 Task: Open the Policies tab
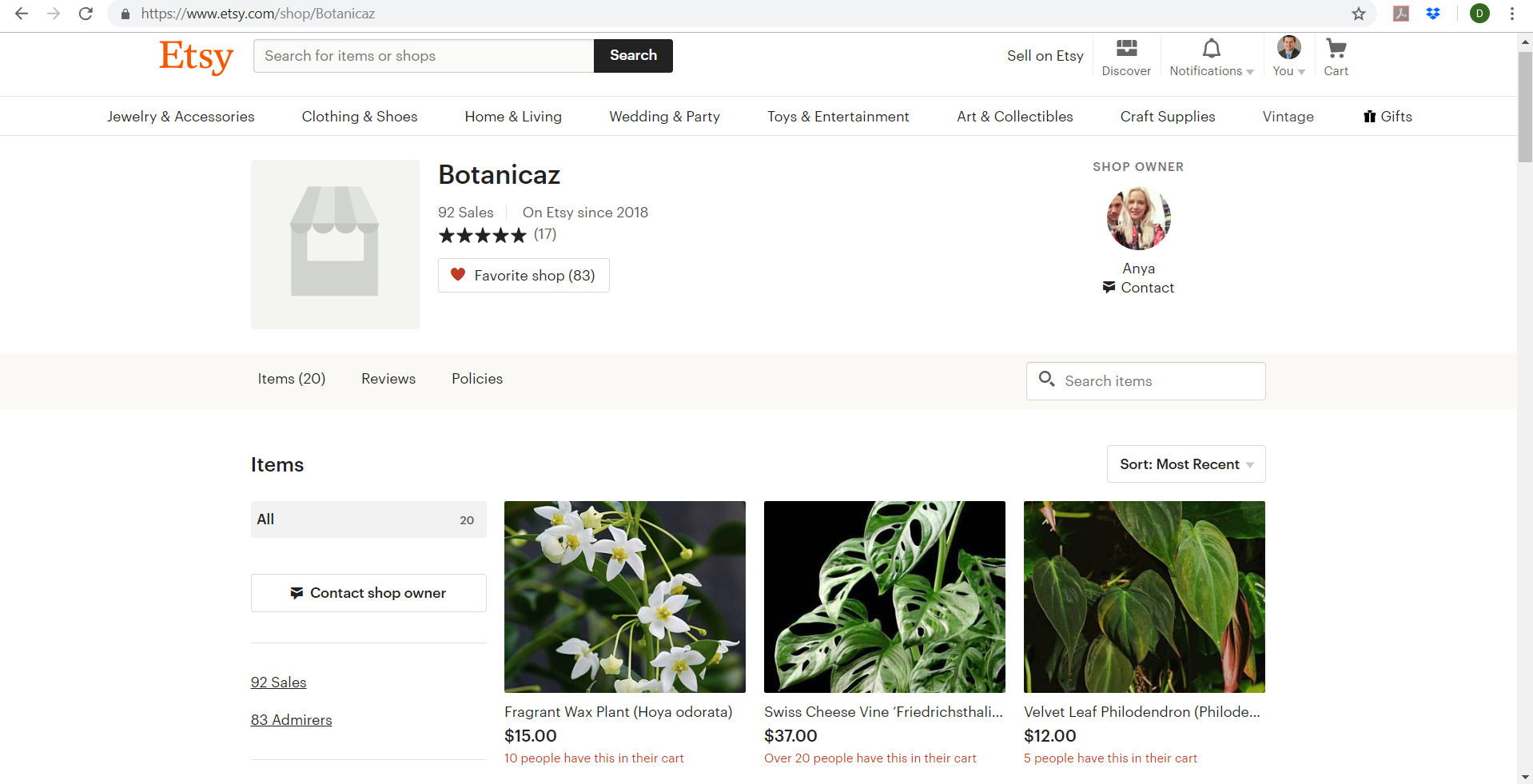(477, 379)
